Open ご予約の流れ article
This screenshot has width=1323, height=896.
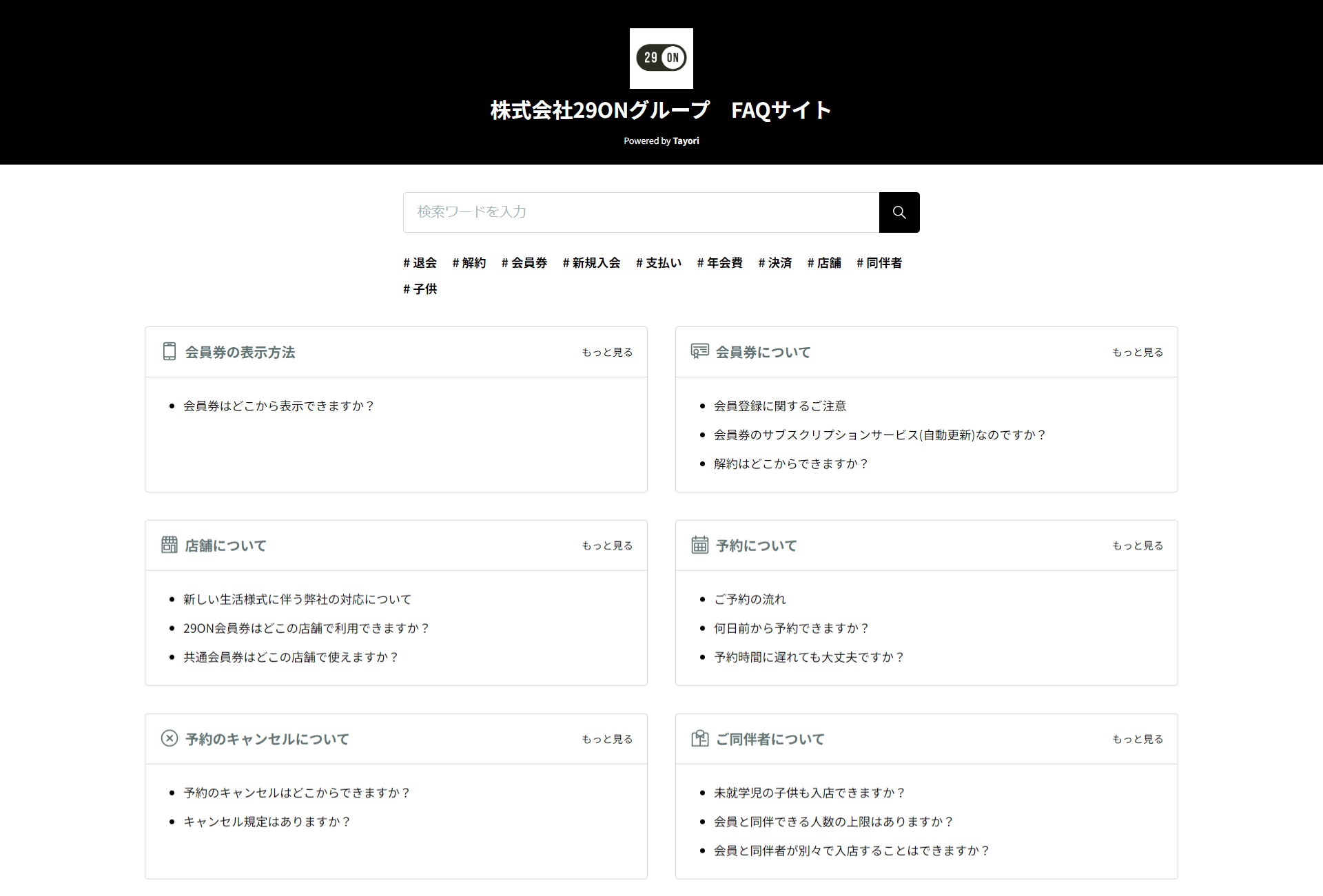[x=750, y=600]
